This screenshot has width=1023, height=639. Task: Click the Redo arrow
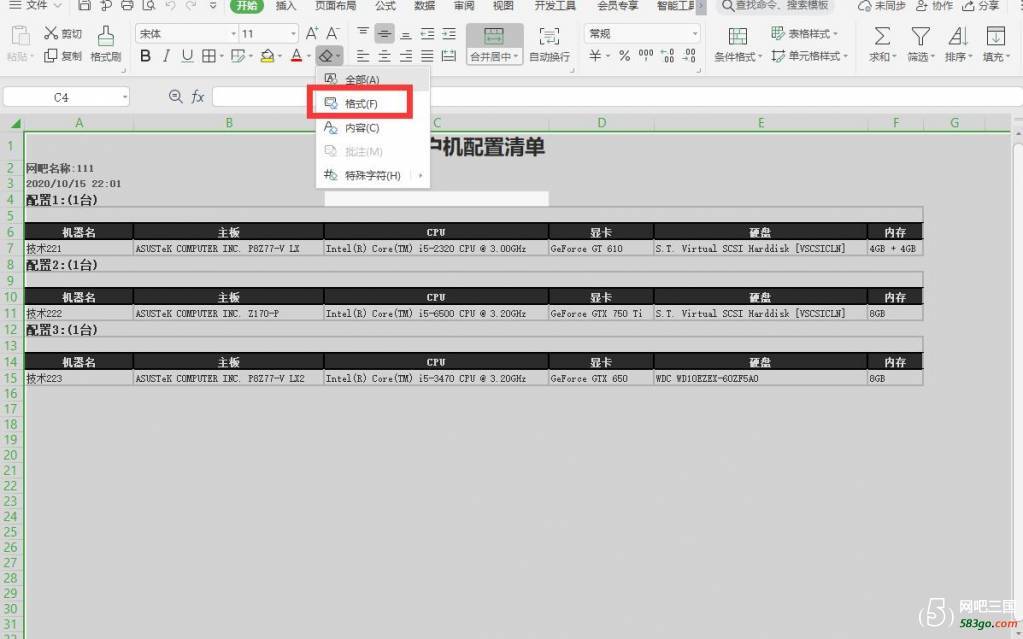(x=191, y=5)
